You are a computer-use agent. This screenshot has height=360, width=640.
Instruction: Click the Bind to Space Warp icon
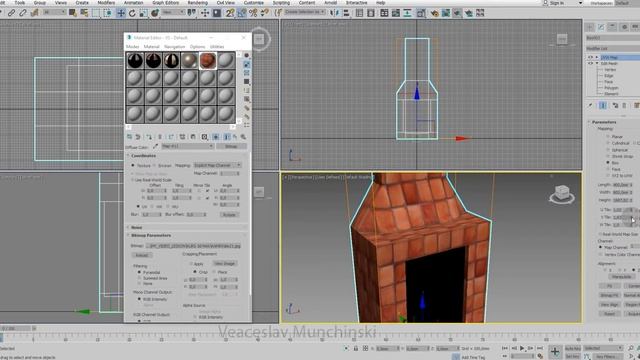[35, 13]
